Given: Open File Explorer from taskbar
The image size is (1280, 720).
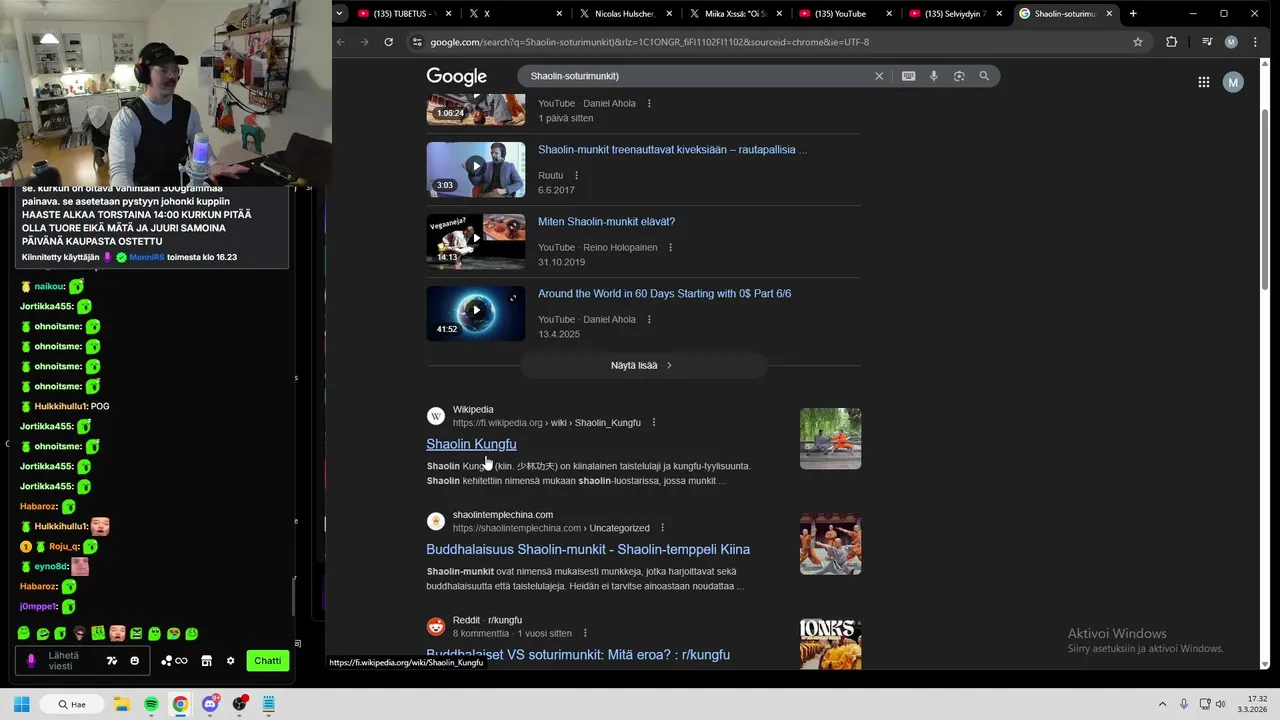Looking at the screenshot, I should (121, 704).
